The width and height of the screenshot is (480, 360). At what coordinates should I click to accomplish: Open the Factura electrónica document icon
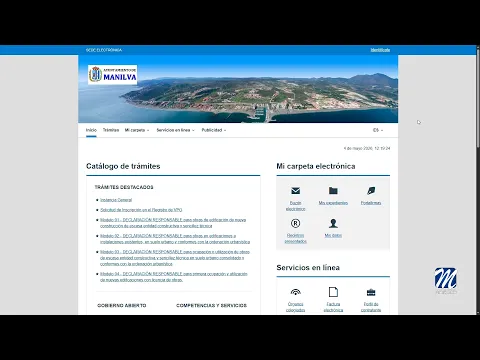coord(333,292)
